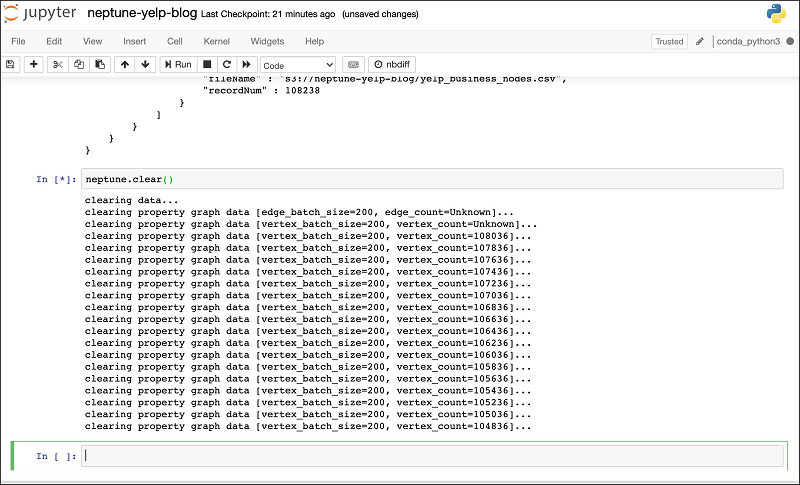
Task: Restart the kernel with the circular arrow icon
Action: tap(227, 64)
